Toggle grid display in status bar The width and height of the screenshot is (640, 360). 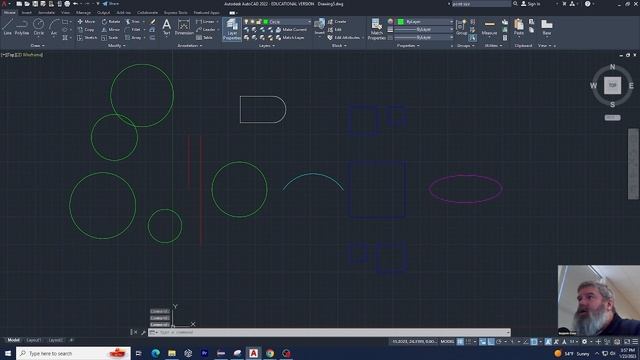coord(460,342)
